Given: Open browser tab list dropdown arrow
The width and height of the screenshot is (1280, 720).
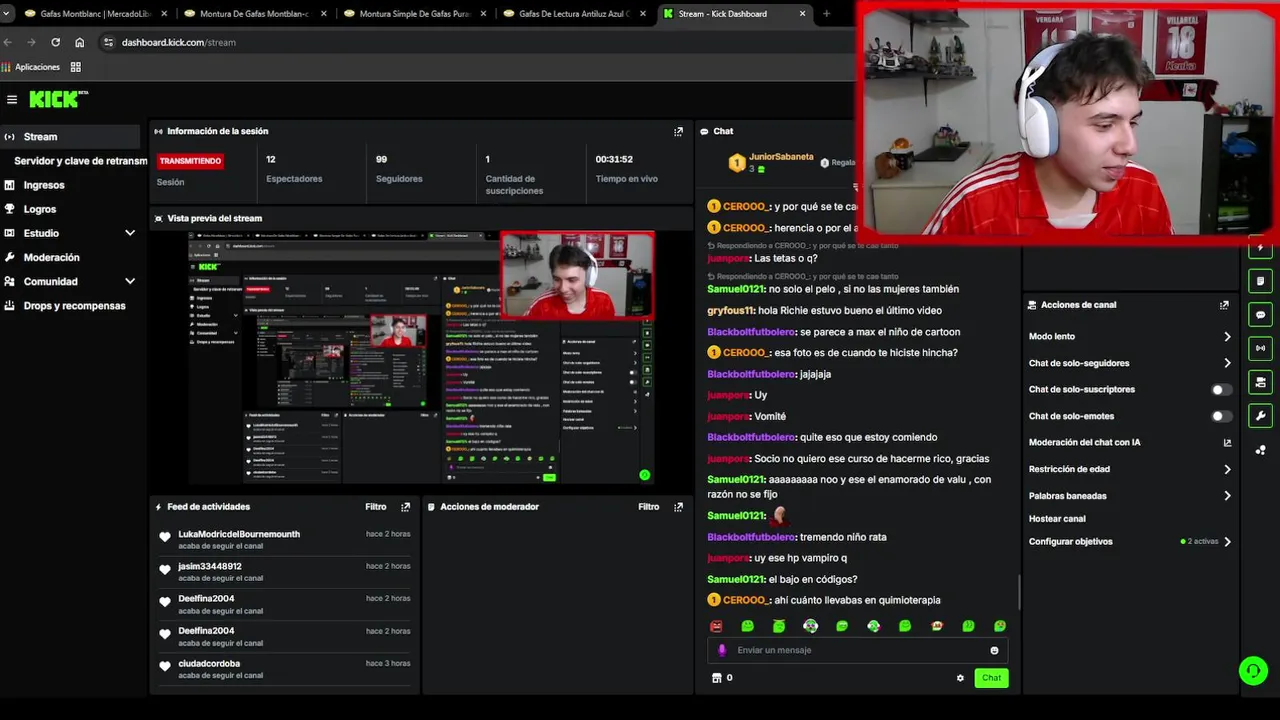Looking at the screenshot, I should (7, 14).
